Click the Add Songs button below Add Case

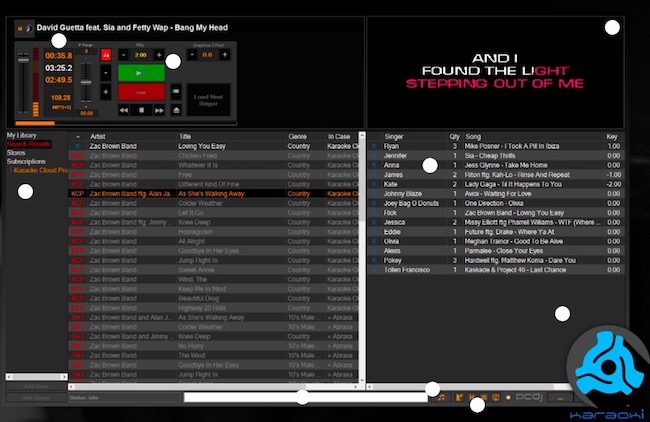36,398
